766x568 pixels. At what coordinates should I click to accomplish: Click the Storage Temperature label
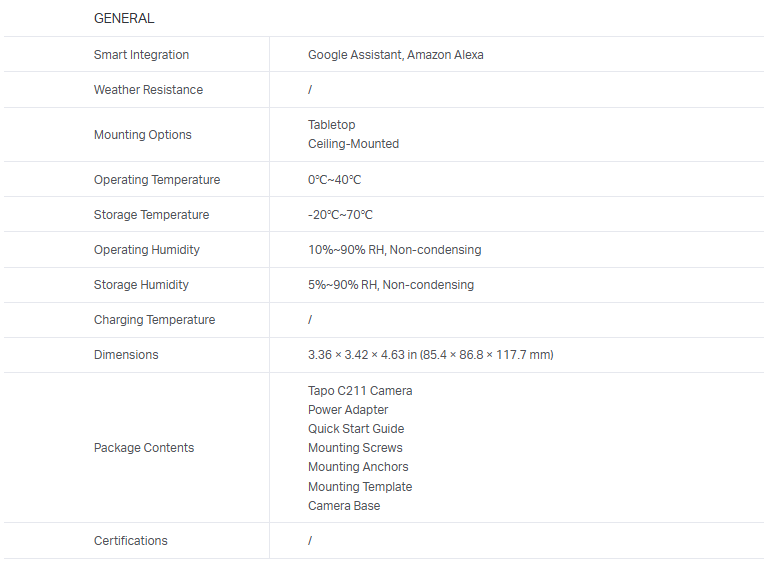click(x=151, y=215)
